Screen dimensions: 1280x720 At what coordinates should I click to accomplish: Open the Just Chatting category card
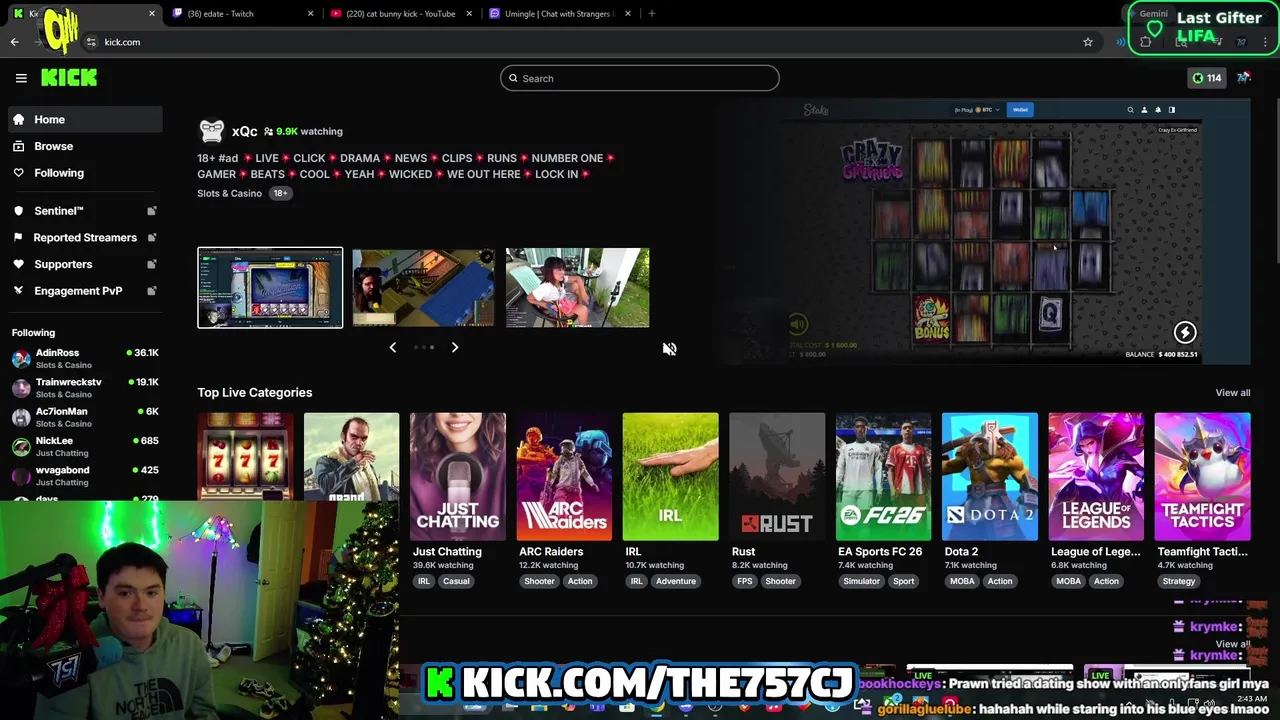click(458, 476)
